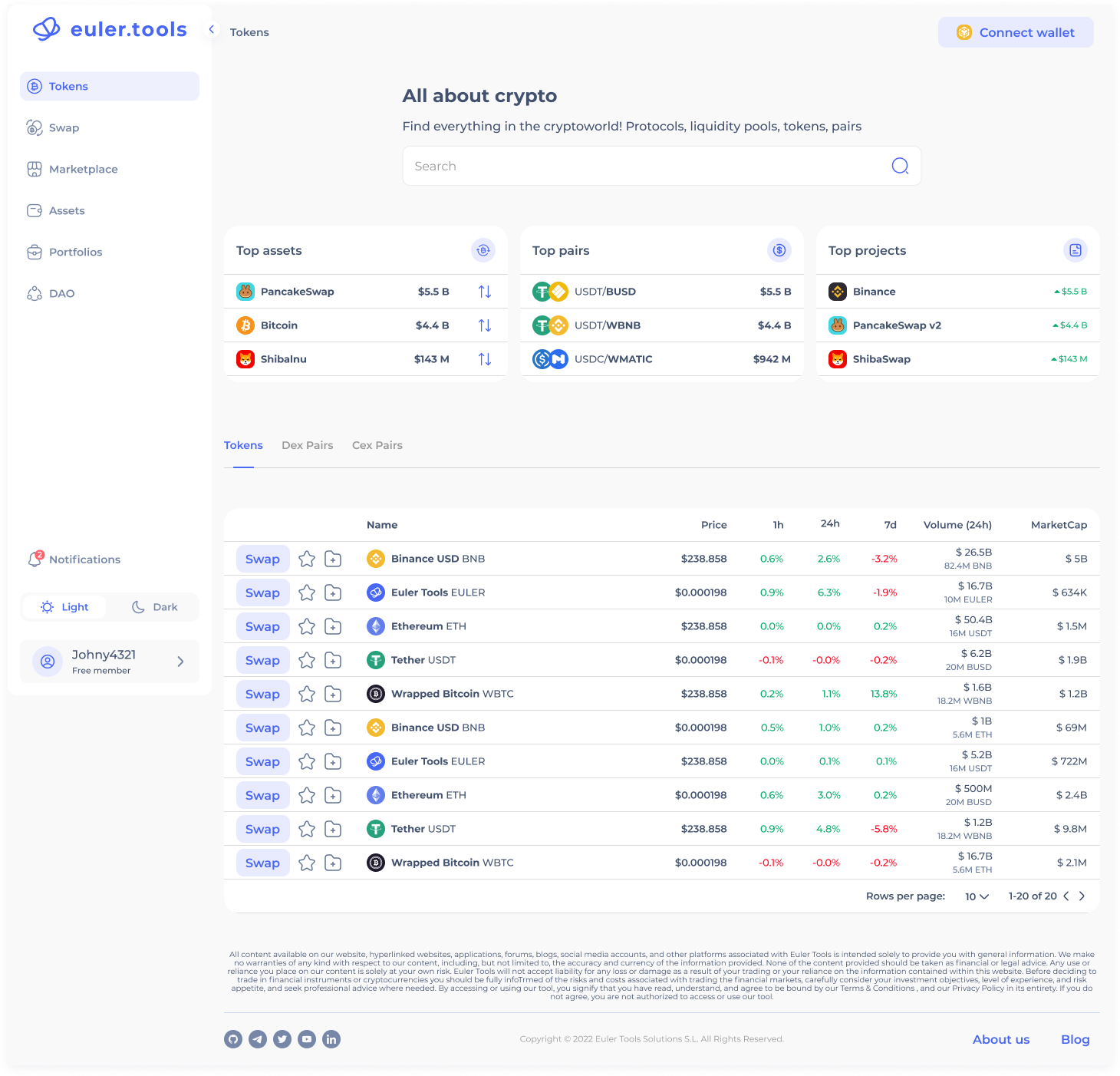The width and height of the screenshot is (1120, 1076).
Task: Favorite first Ethereum ETH row
Action: click(307, 626)
